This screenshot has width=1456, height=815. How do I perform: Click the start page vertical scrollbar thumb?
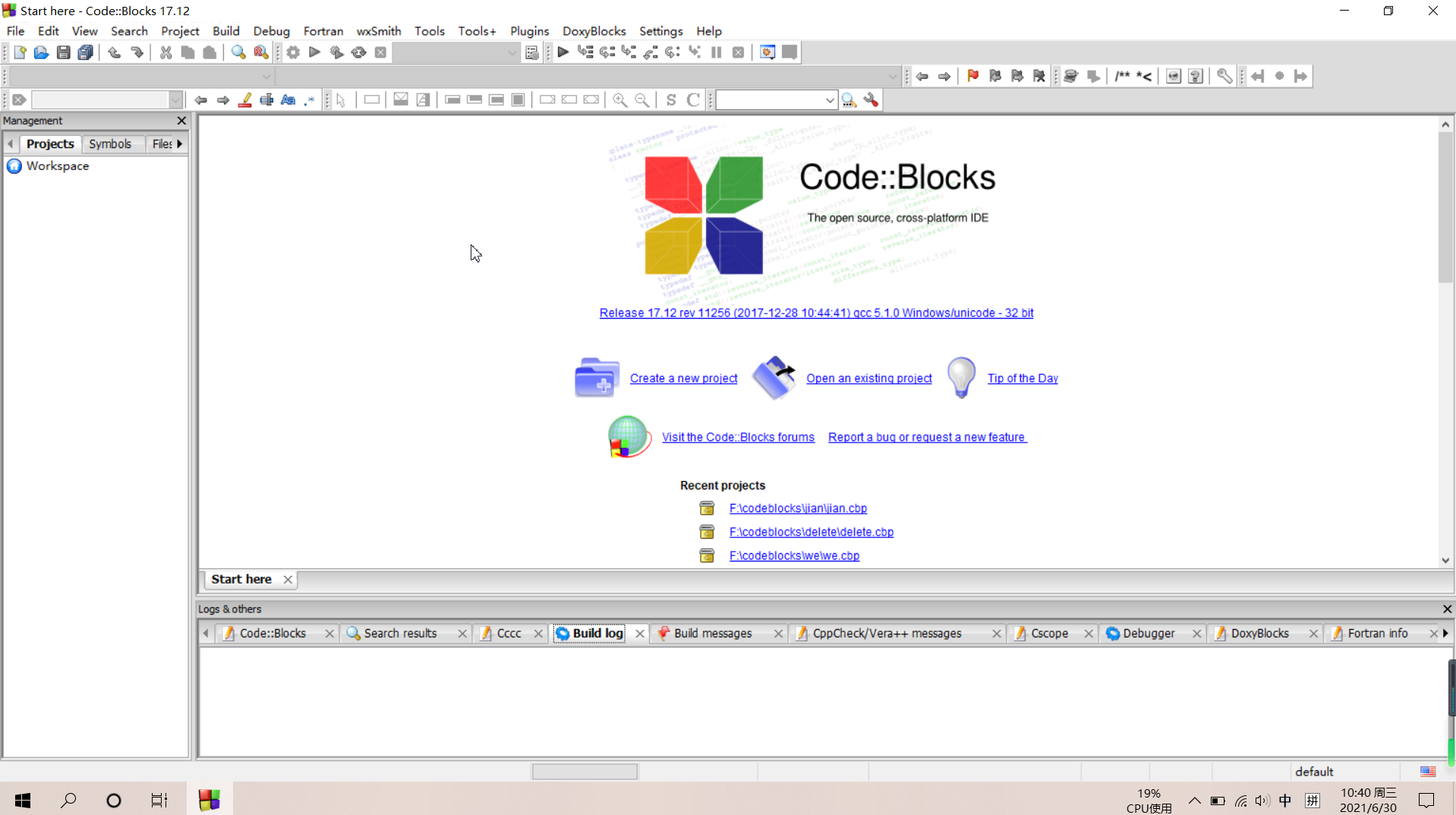point(1445,206)
